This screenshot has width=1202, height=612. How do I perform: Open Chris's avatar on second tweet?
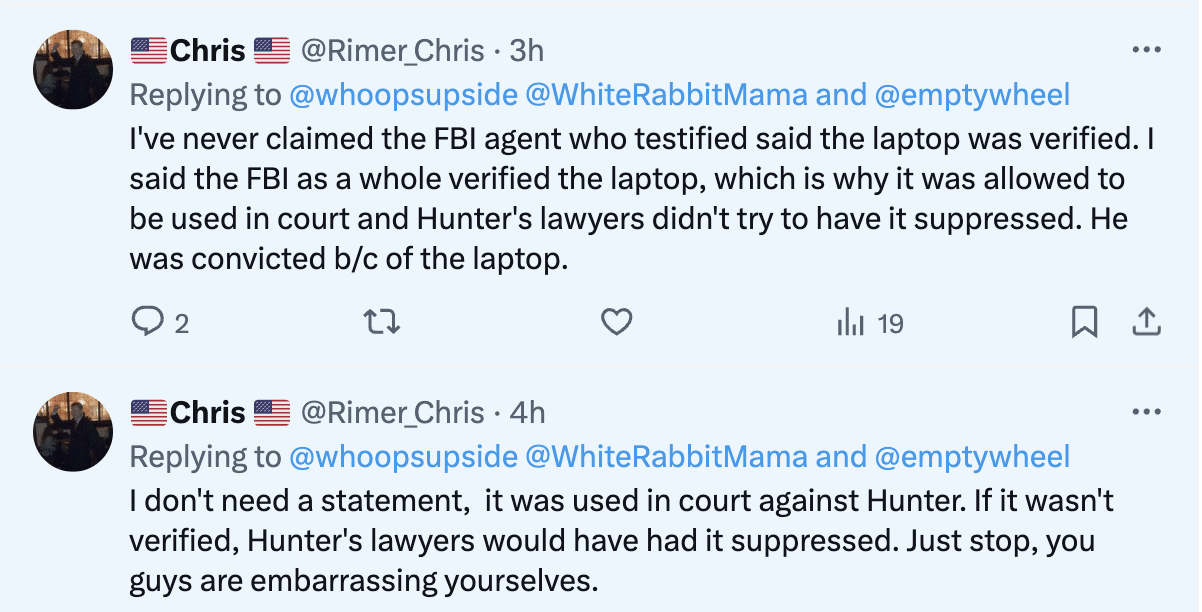click(x=73, y=431)
